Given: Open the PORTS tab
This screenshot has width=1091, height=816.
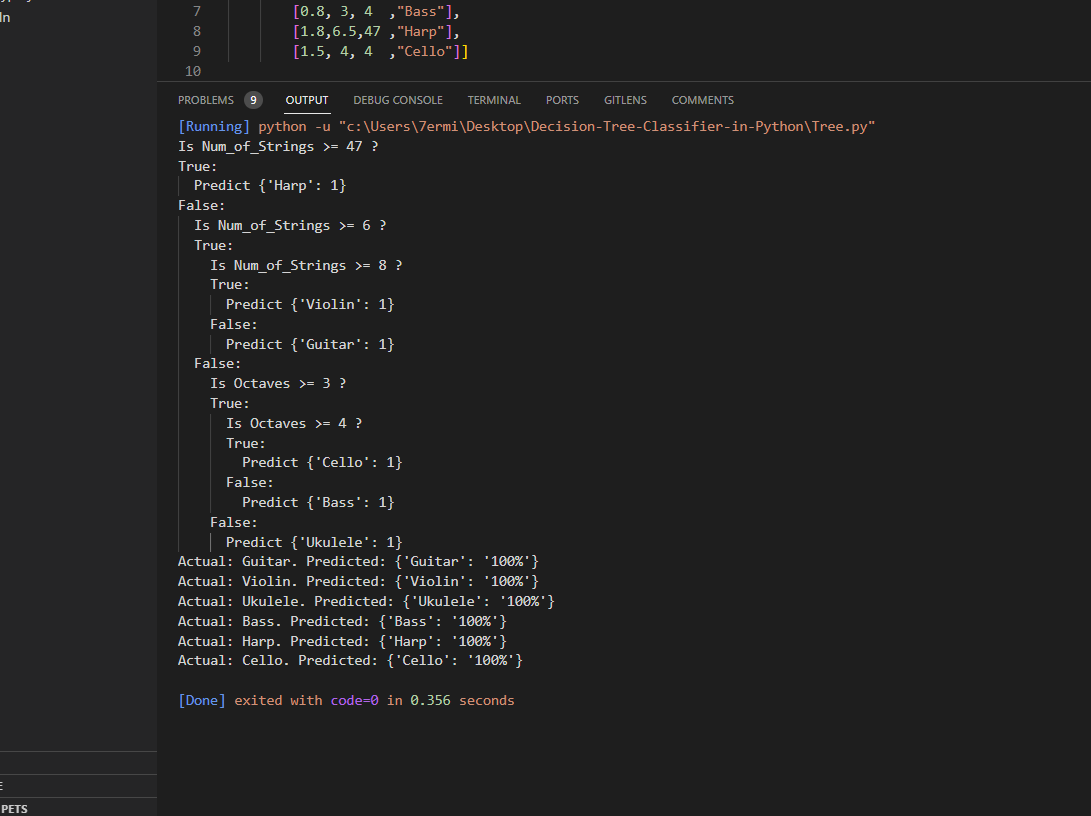Looking at the screenshot, I should point(562,99).
